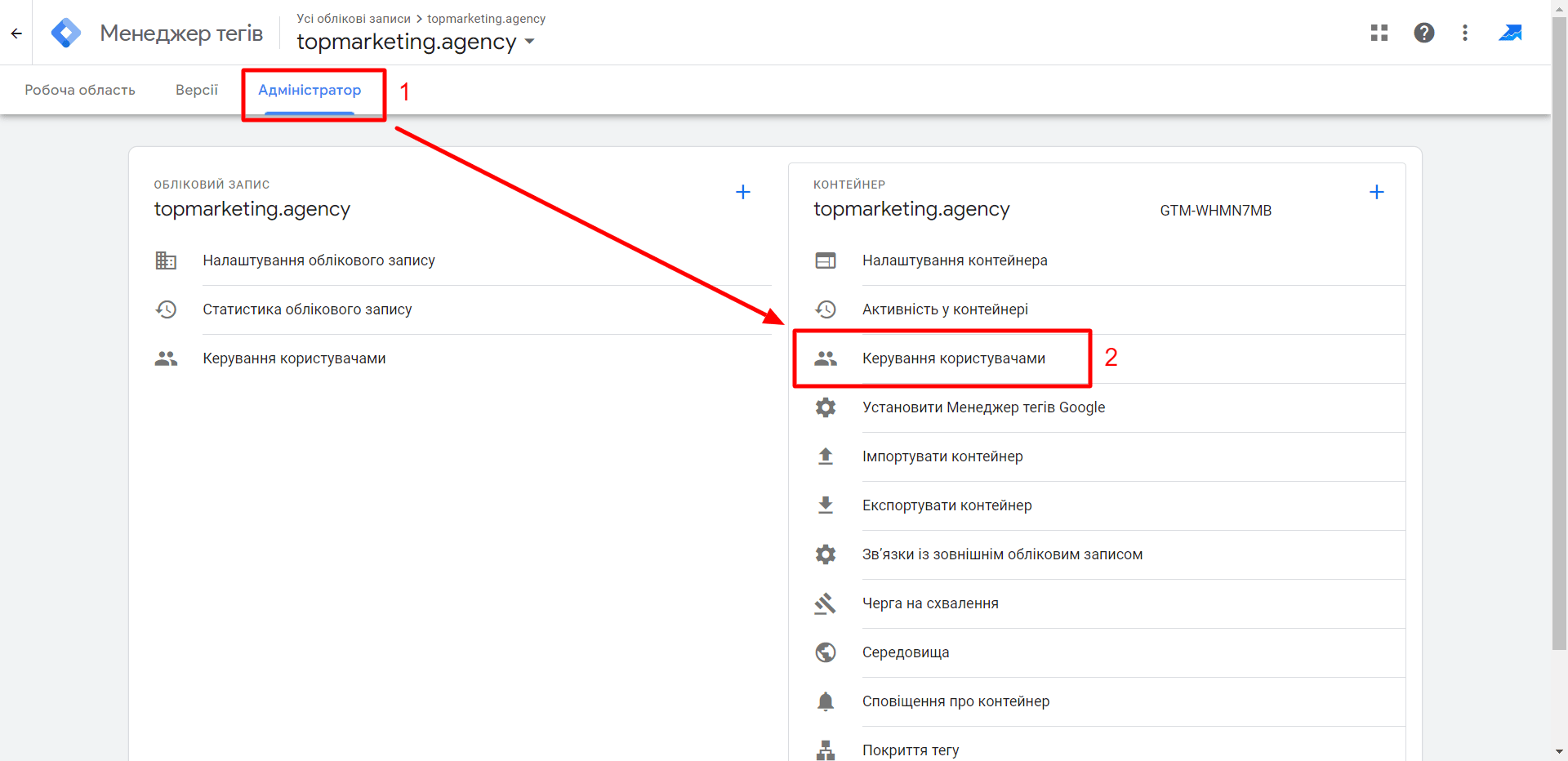Select the Адміністратор tab

(310, 90)
